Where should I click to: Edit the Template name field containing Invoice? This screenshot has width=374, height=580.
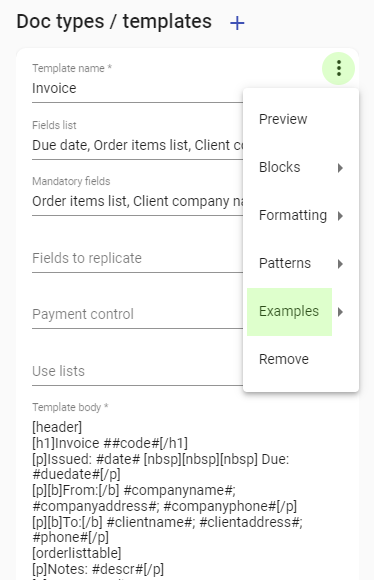(x=137, y=88)
